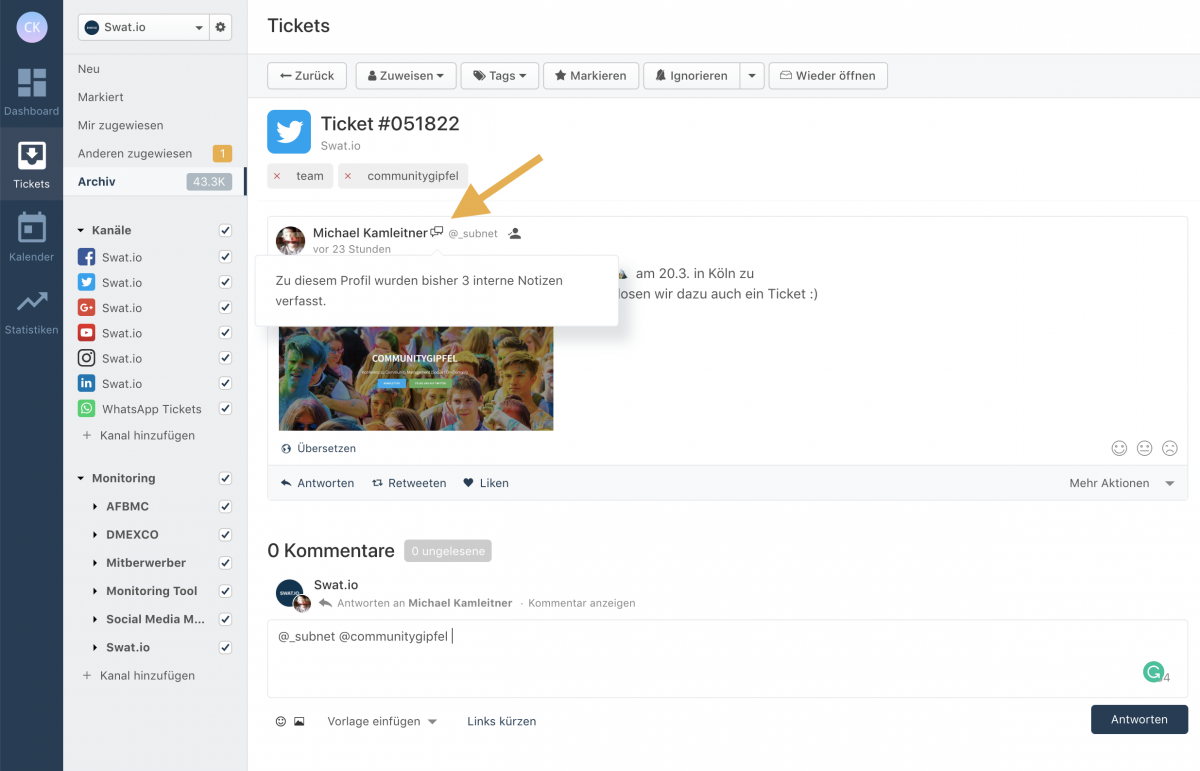Open the Zuweisen dropdown

click(406, 76)
